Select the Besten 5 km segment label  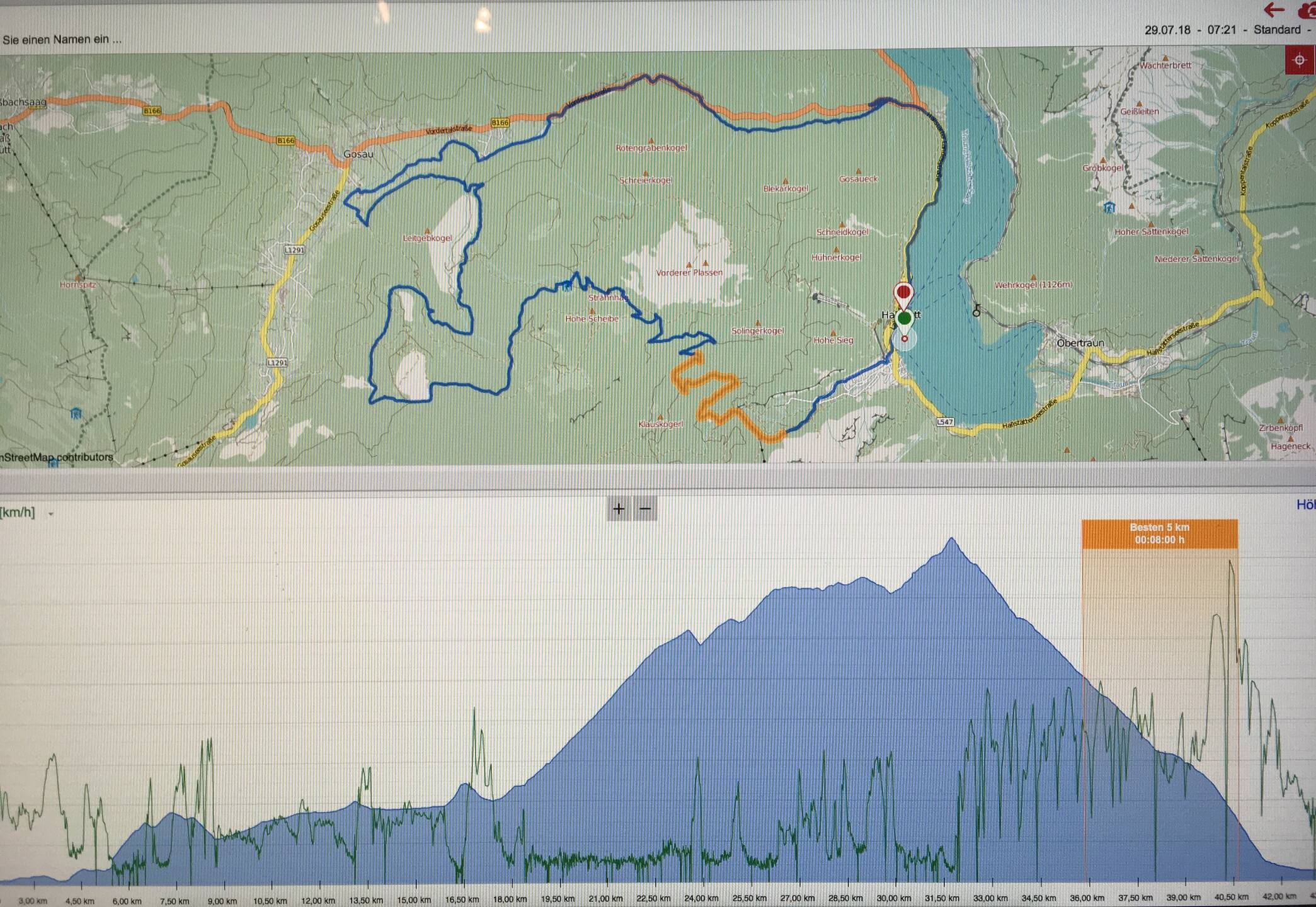click(x=1159, y=533)
